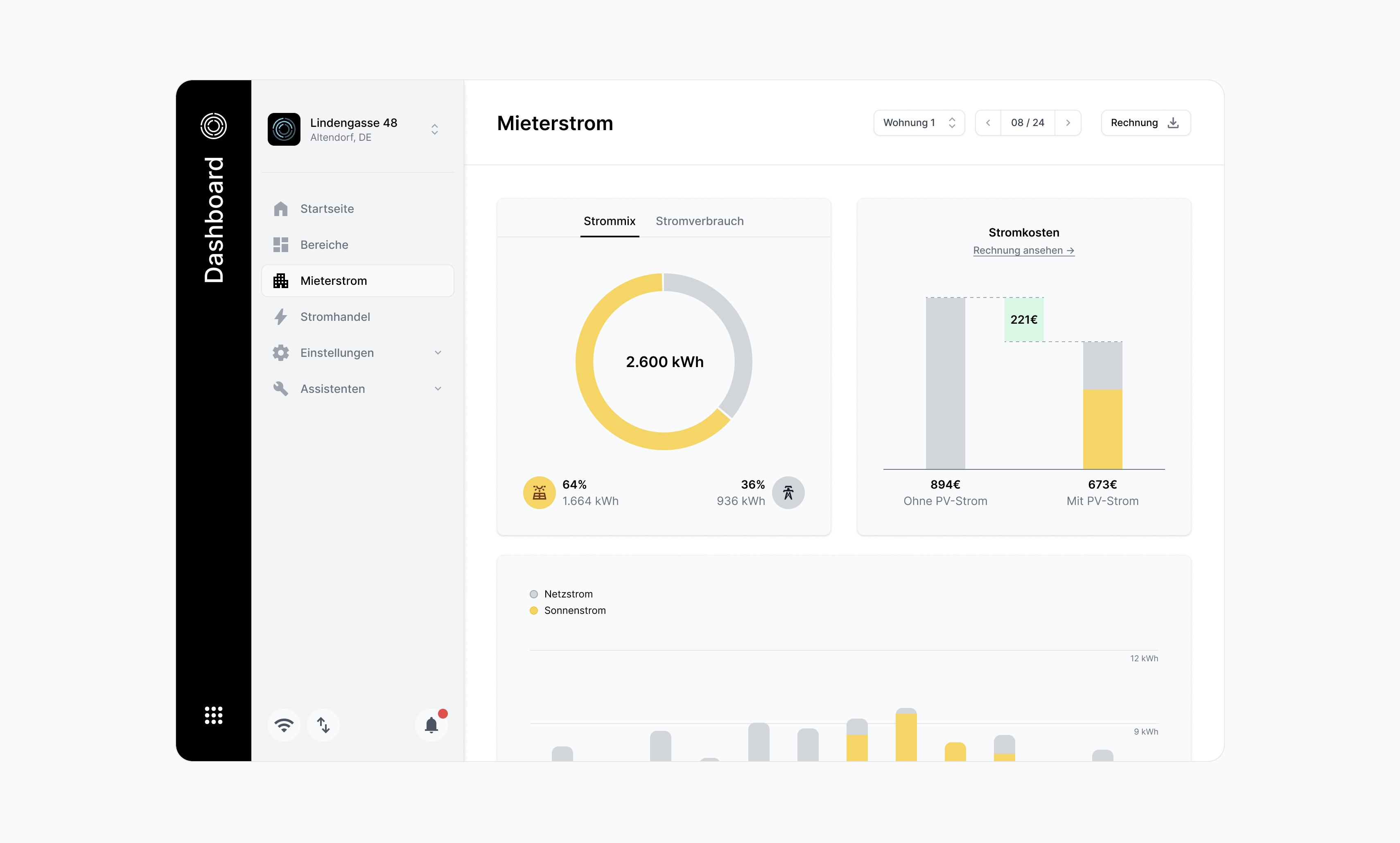Toggle the Netzstrom legend marker
The height and width of the screenshot is (843, 1400).
533,594
